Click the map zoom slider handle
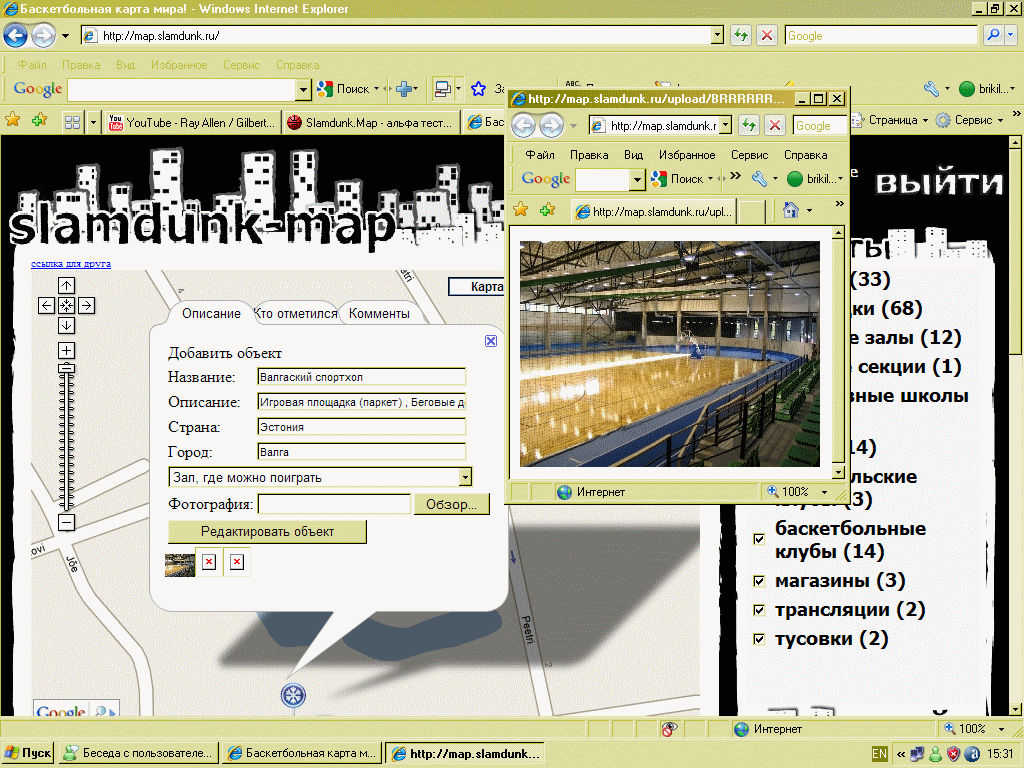This screenshot has width=1024, height=768. tap(66, 369)
